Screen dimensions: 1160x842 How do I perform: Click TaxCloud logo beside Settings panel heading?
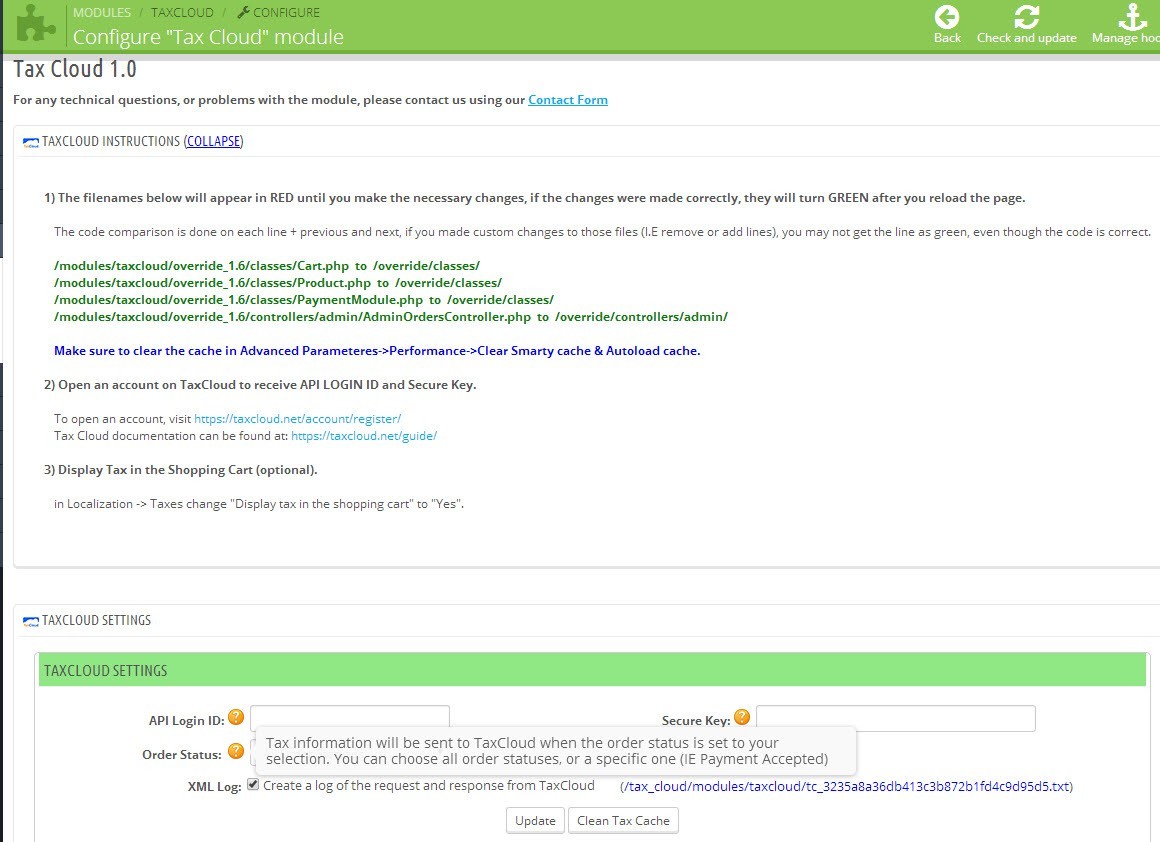pos(30,622)
